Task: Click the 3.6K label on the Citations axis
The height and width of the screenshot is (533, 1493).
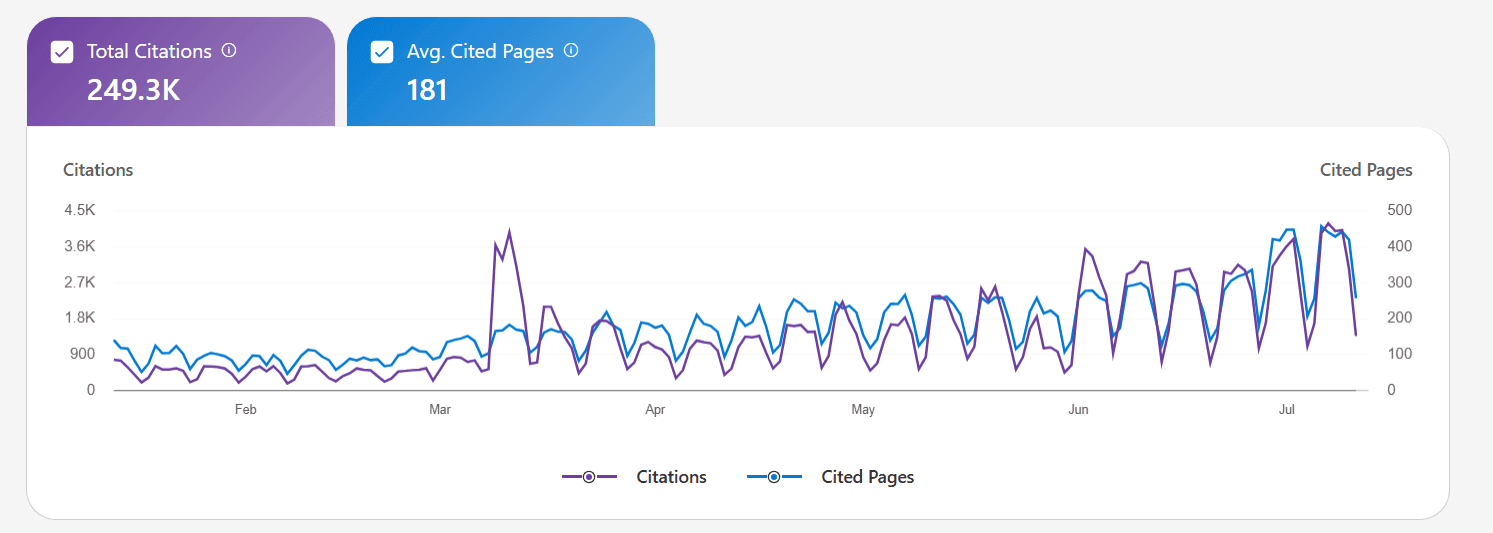Action: 79,246
